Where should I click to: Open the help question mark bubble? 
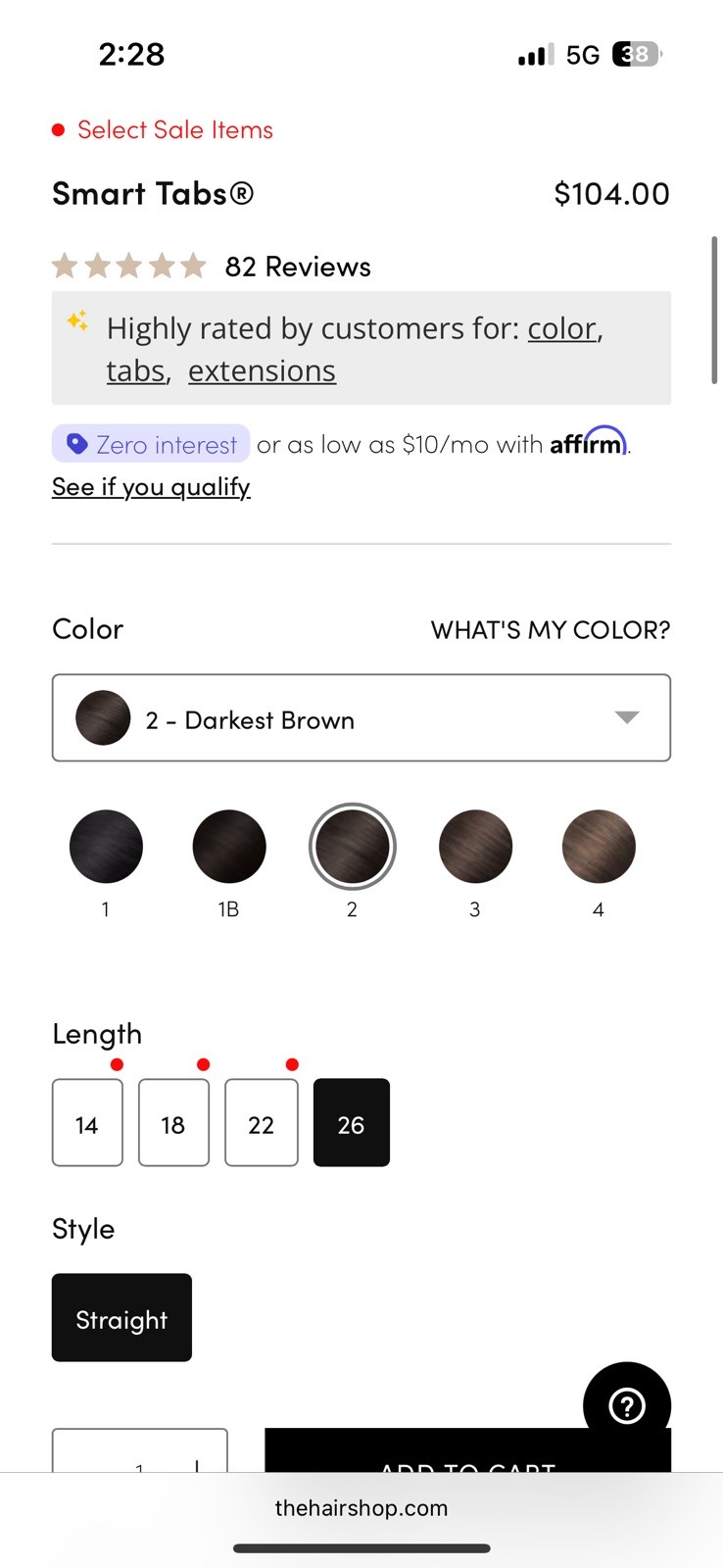(627, 1405)
